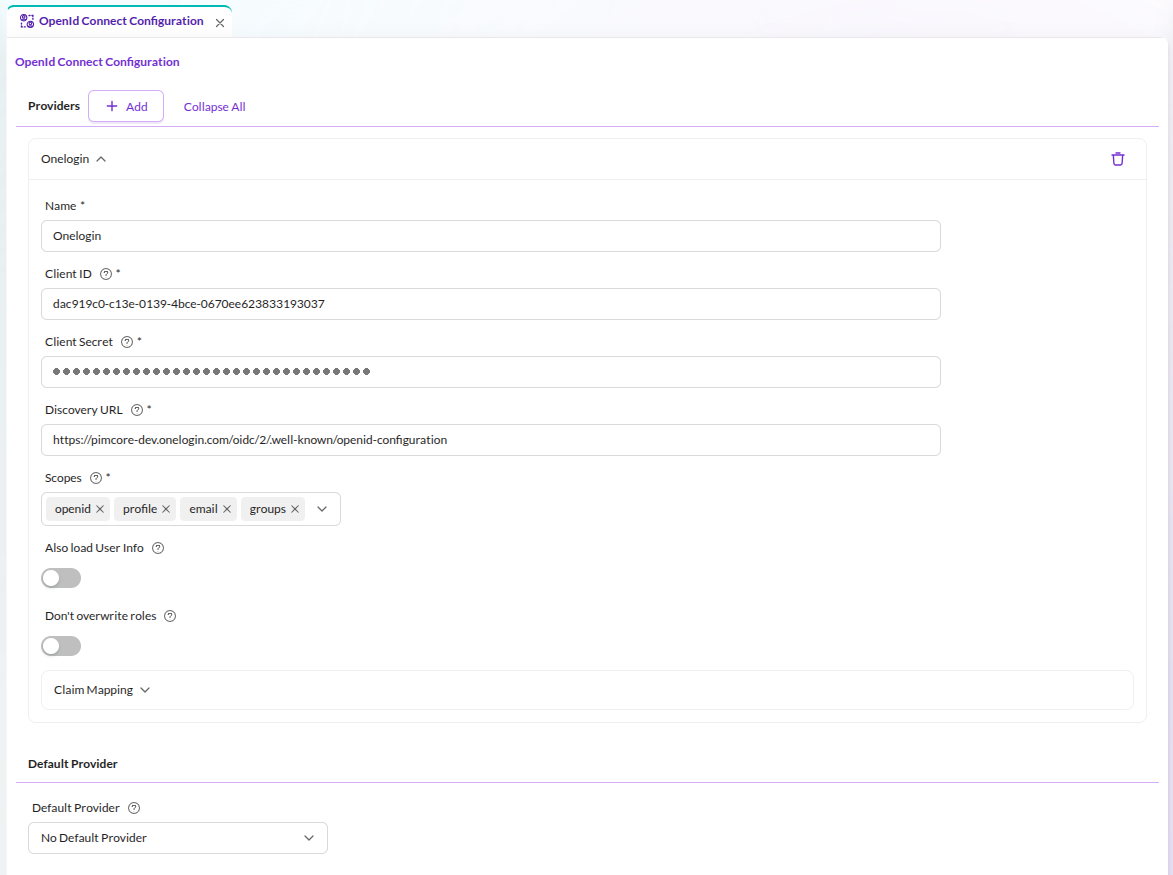
Task: Enable Also load User Info switch
Action: click(x=61, y=578)
